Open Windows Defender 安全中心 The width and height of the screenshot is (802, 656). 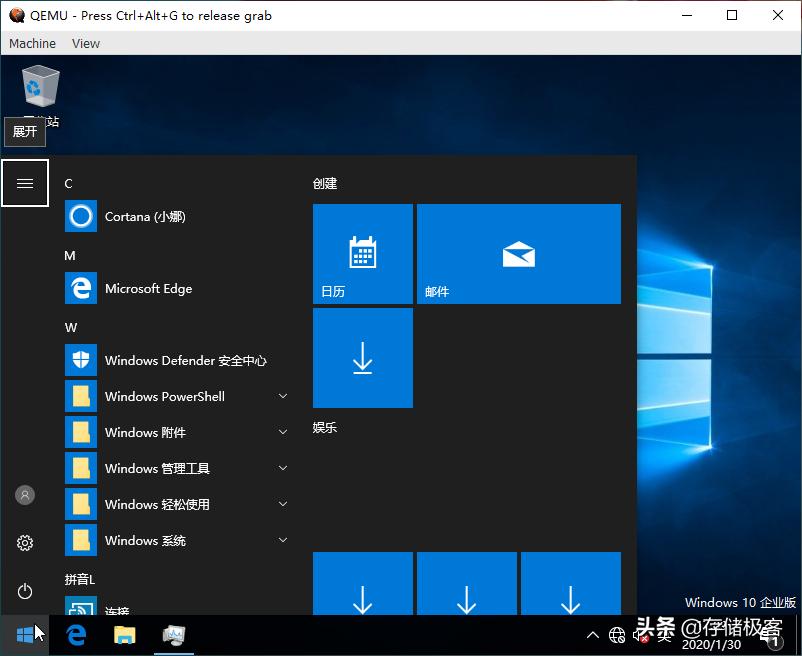tap(184, 361)
